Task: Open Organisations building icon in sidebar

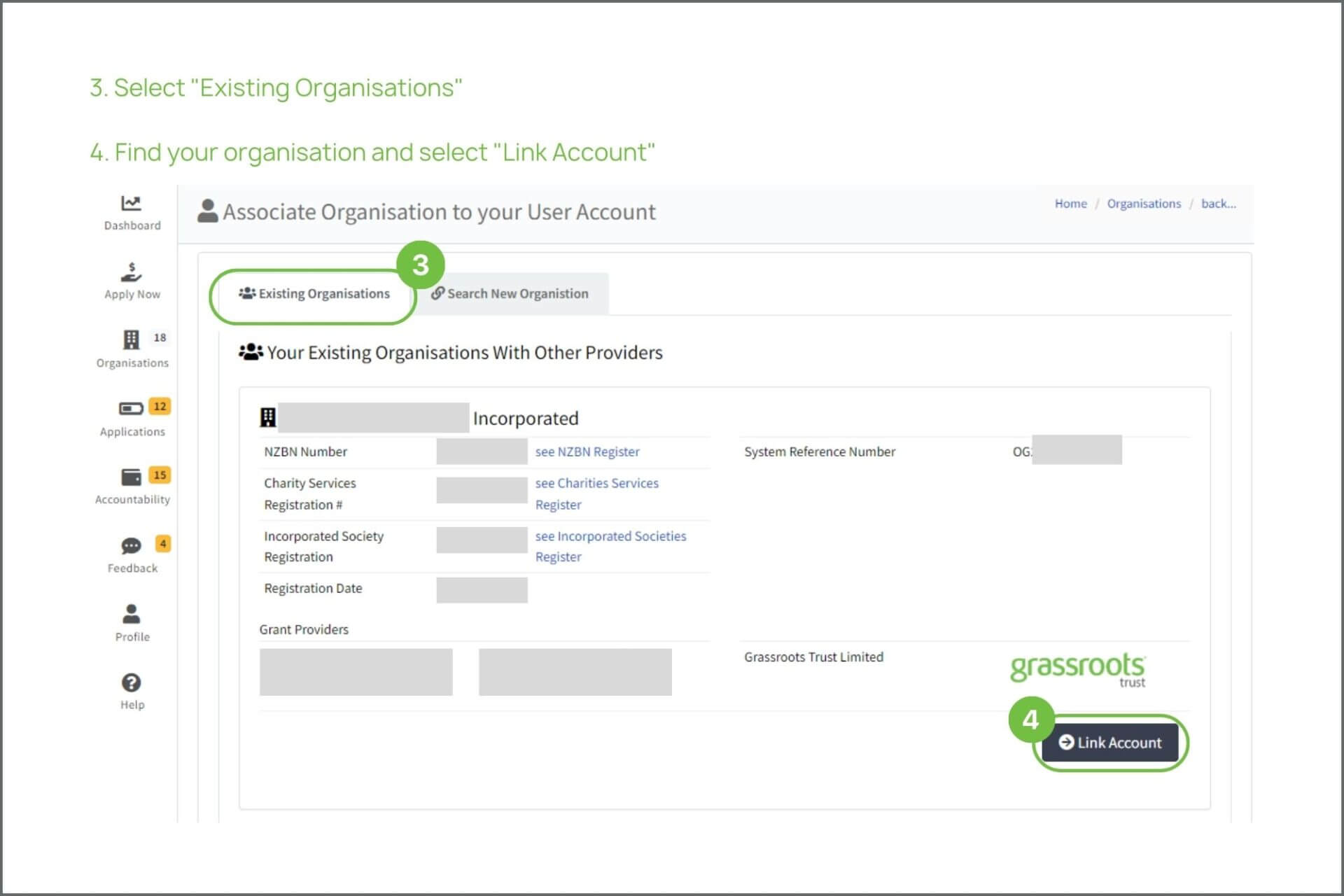Action: point(131,339)
